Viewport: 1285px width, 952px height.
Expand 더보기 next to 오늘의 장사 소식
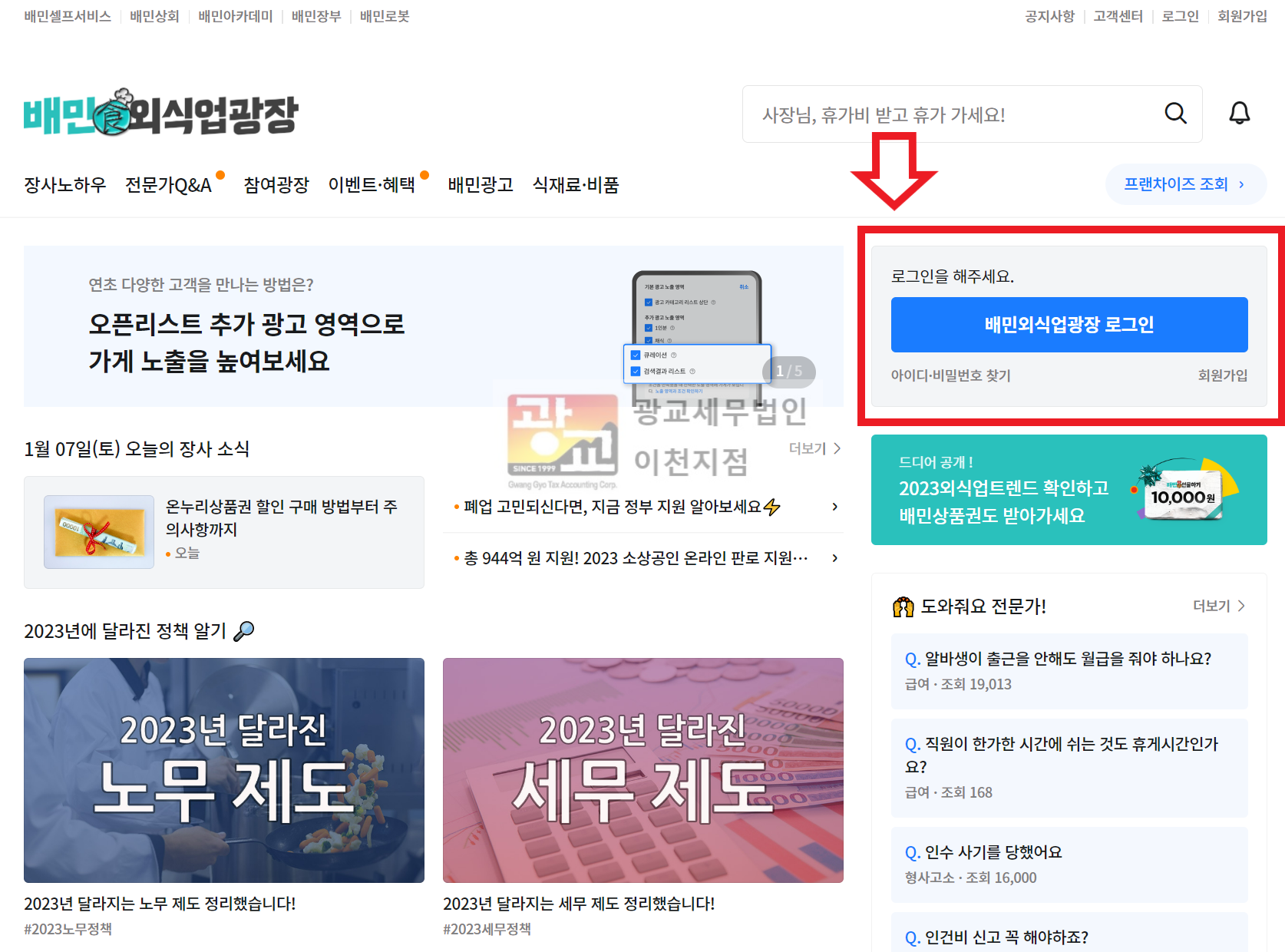815,448
